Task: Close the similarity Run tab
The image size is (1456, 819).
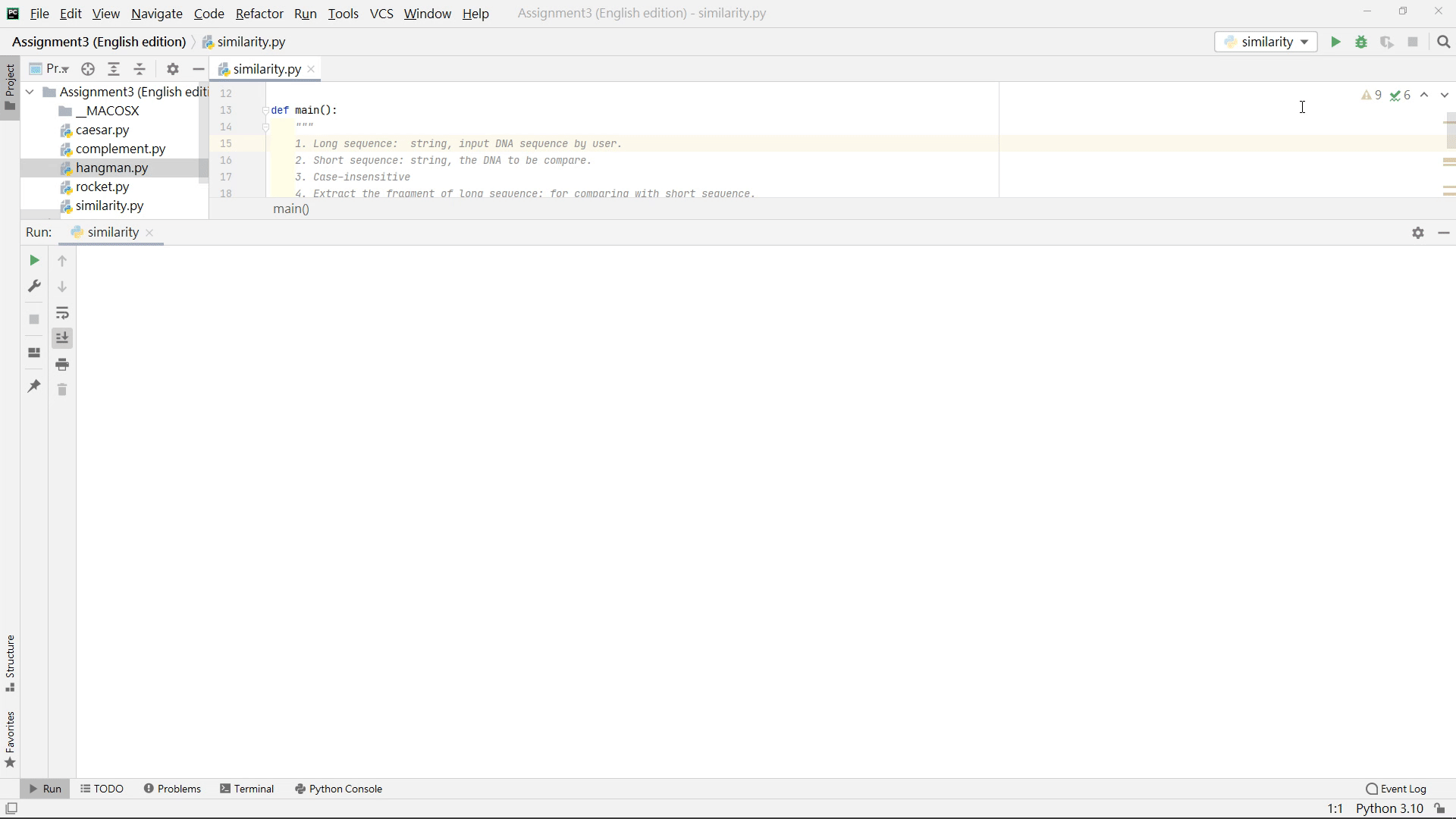Action: (149, 233)
